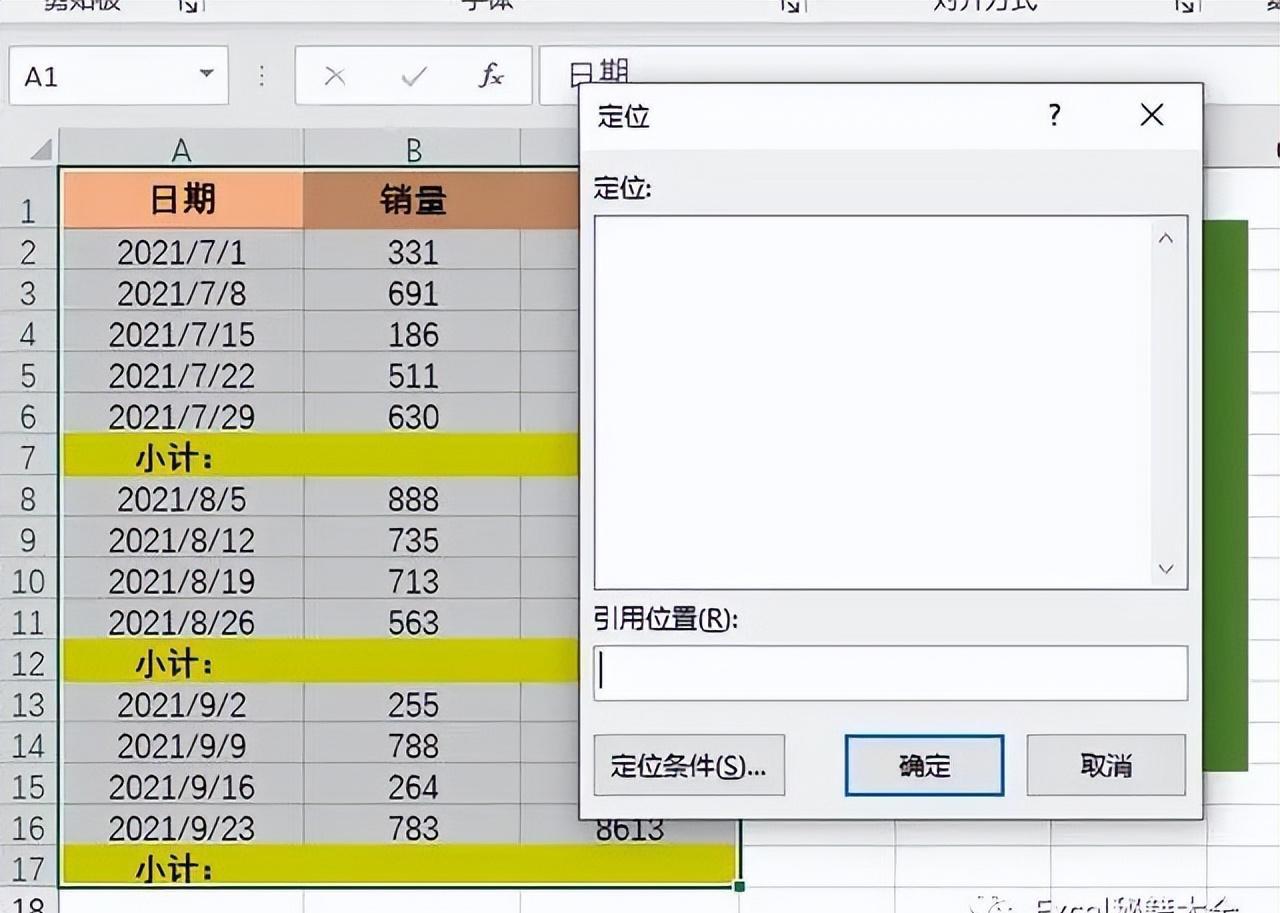Select the 小计: cell in row 12
Viewport: 1280px width, 913px height.
182,663
